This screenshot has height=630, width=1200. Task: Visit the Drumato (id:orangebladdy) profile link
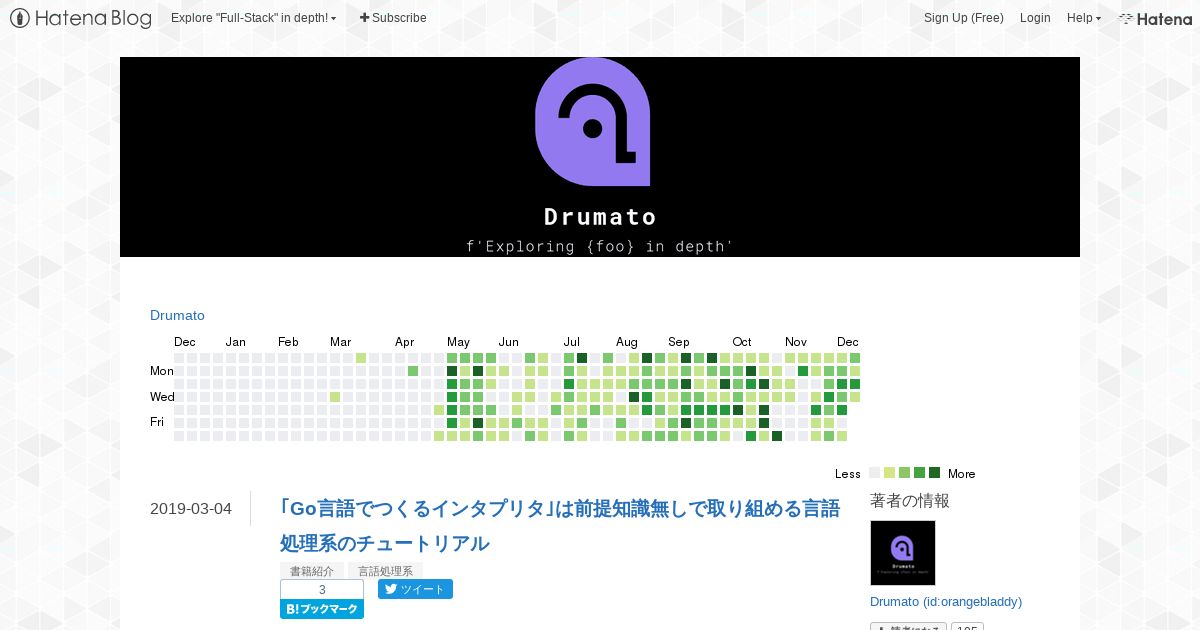click(946, 601)
